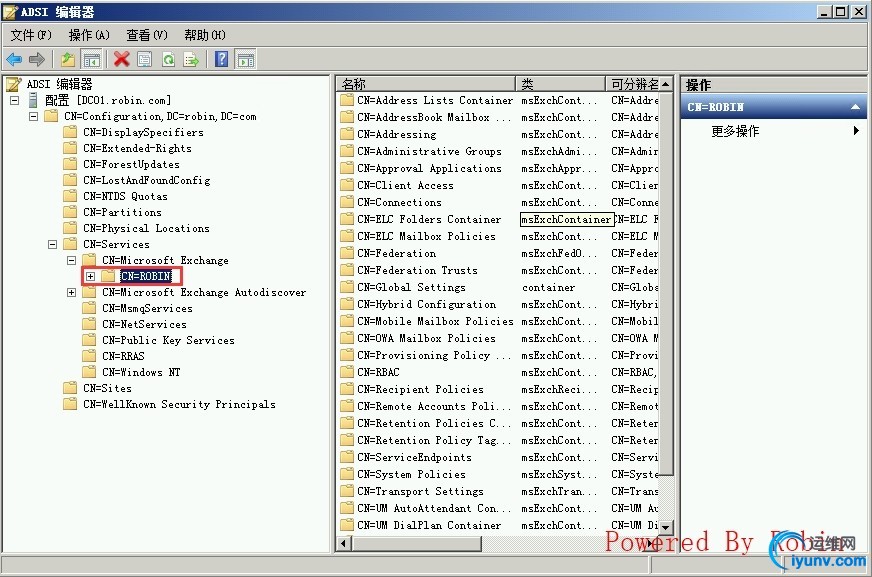The height and width of the screenshot is (577, 872).
Task: Click the CN=Global Settings folder icon
Action: (x=347, y=287)
